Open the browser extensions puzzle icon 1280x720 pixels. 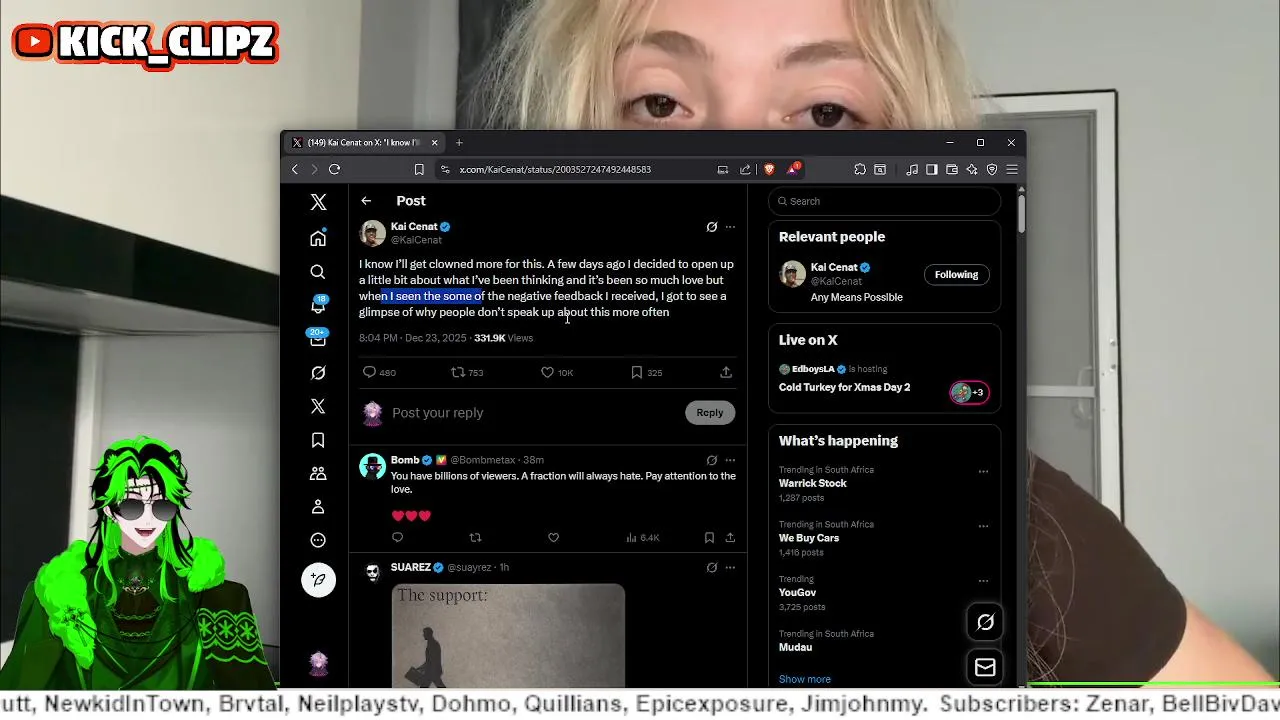coord(860,170)
